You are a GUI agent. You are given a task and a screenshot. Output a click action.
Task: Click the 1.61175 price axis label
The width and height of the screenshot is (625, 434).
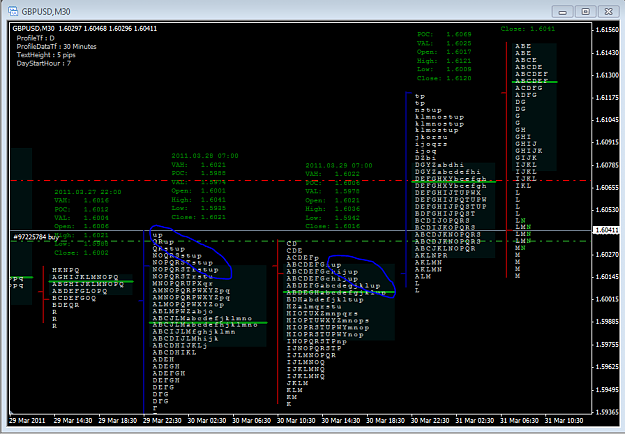(x=607, y=97)
